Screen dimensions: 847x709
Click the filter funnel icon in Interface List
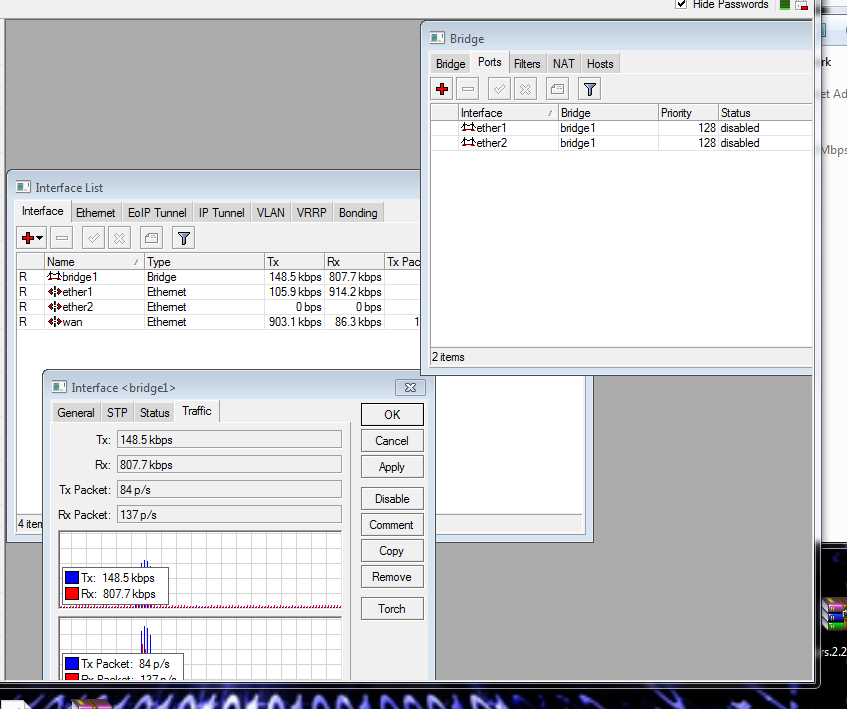(x=183, y=237)
